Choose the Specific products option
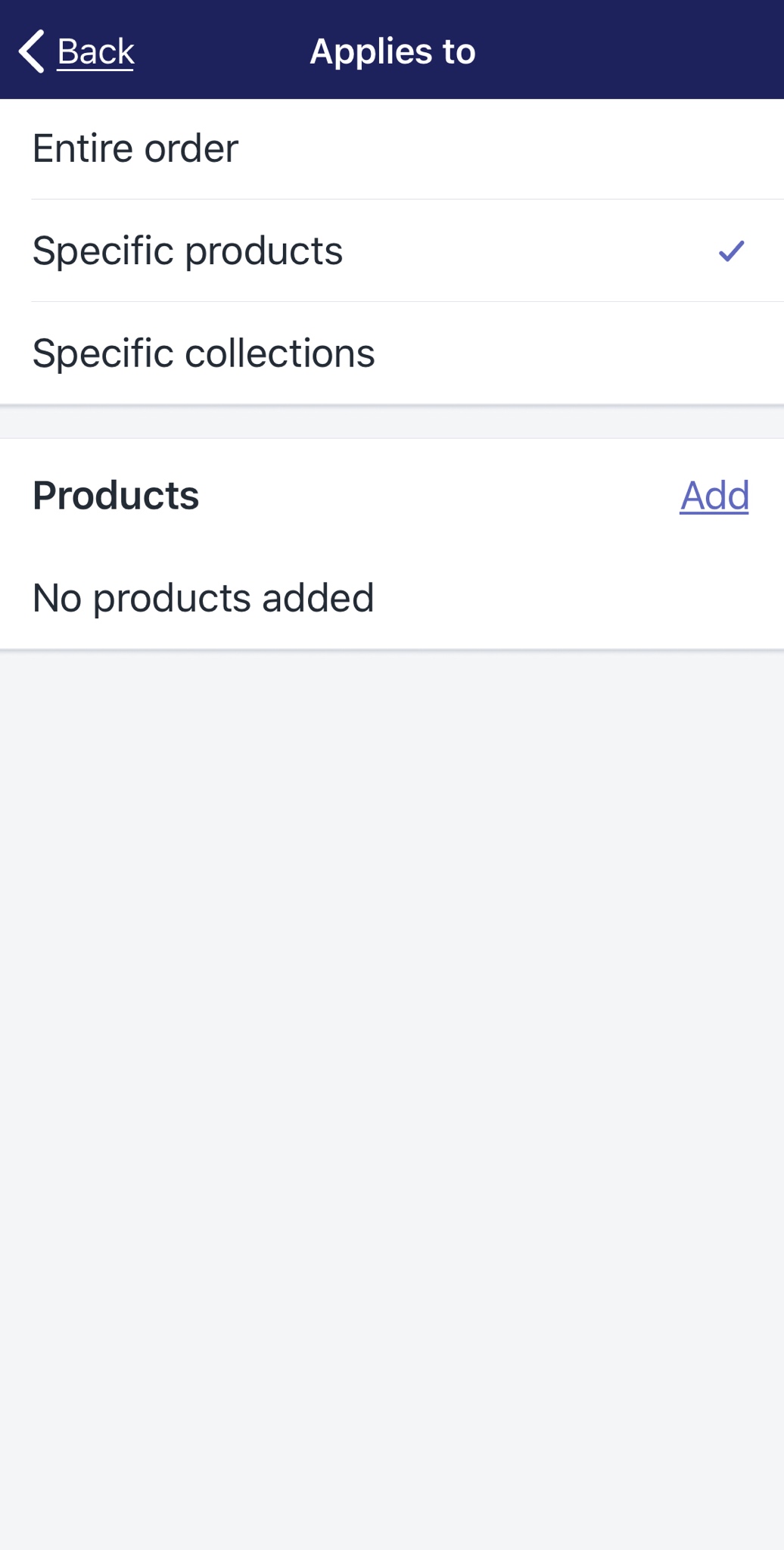Screen dimensions: 784x1550 pos(392,251)
